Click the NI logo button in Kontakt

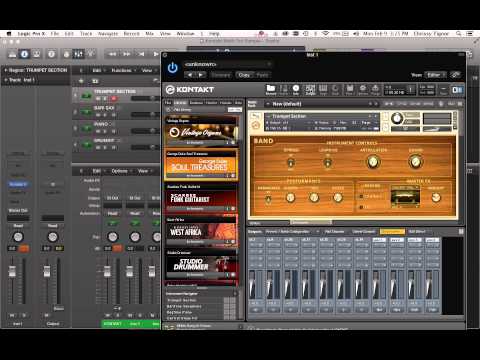point(457,89)
